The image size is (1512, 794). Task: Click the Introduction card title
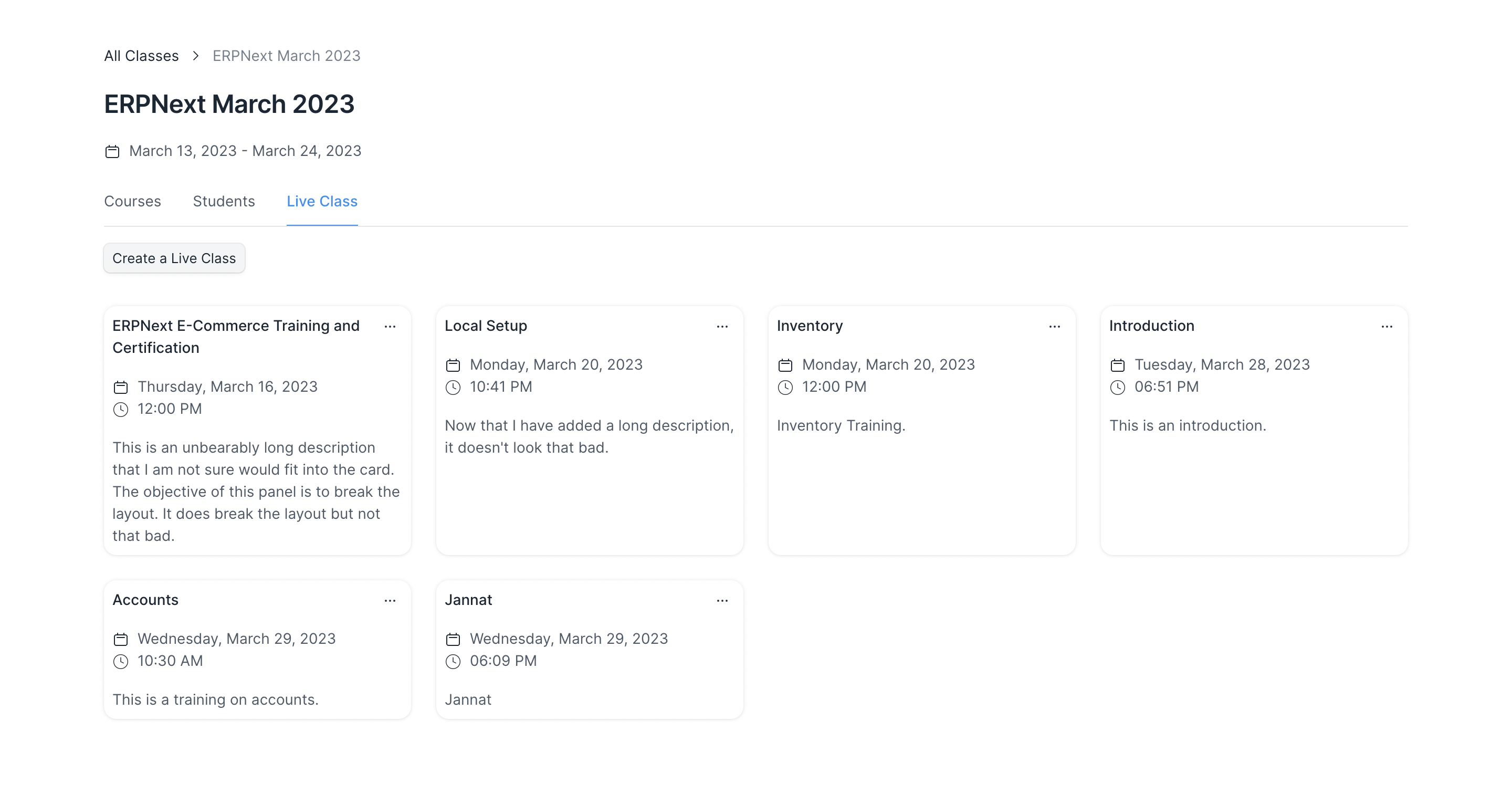pos(1151,326)
